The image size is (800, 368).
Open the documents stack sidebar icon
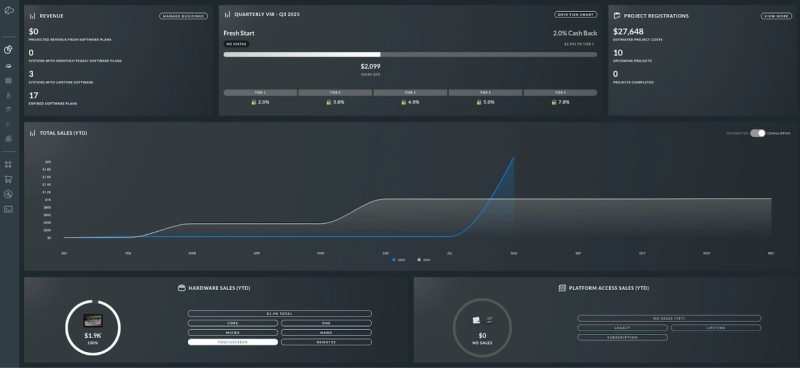(8, 138)
